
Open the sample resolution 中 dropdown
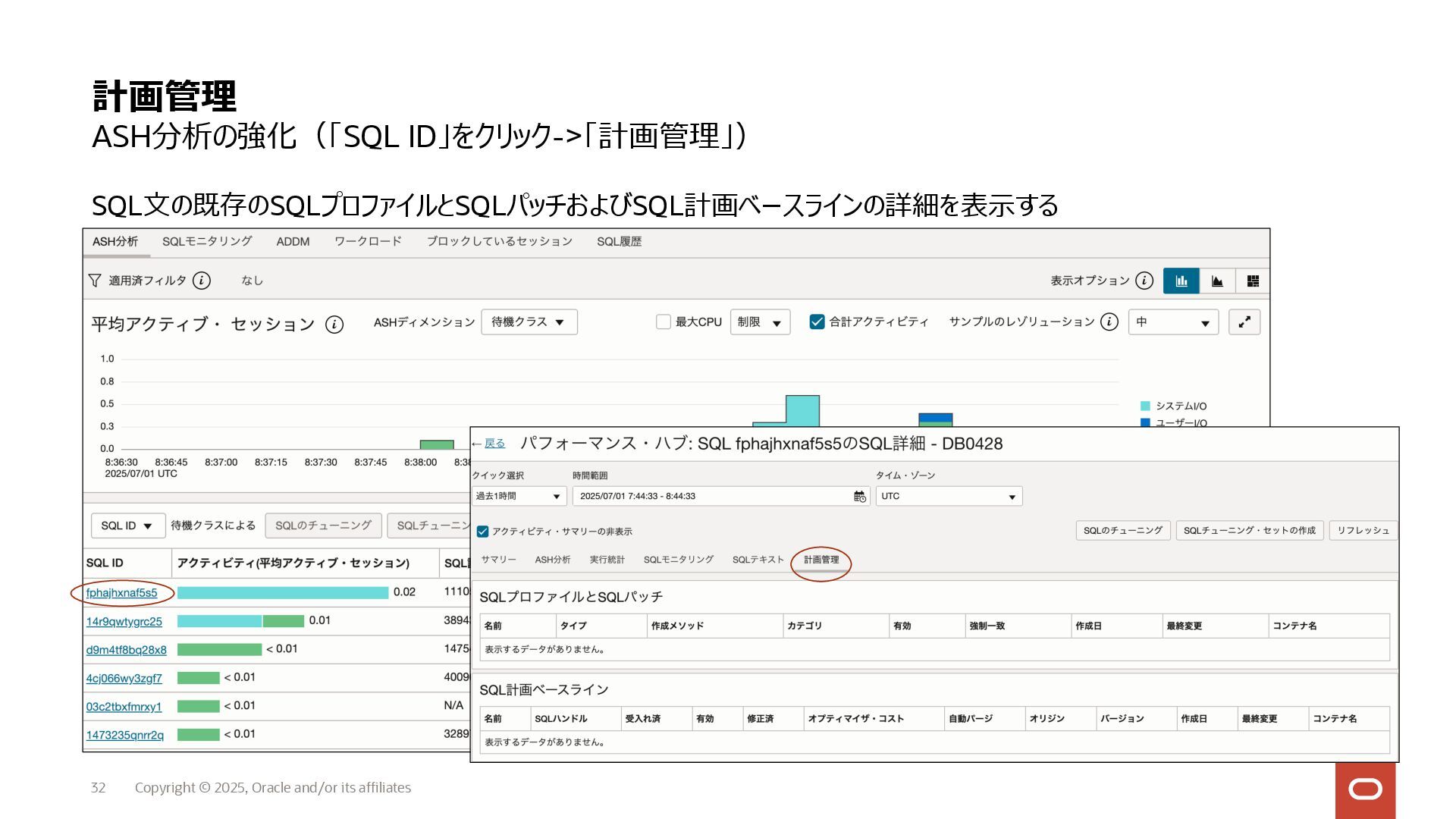point(1173,322)
